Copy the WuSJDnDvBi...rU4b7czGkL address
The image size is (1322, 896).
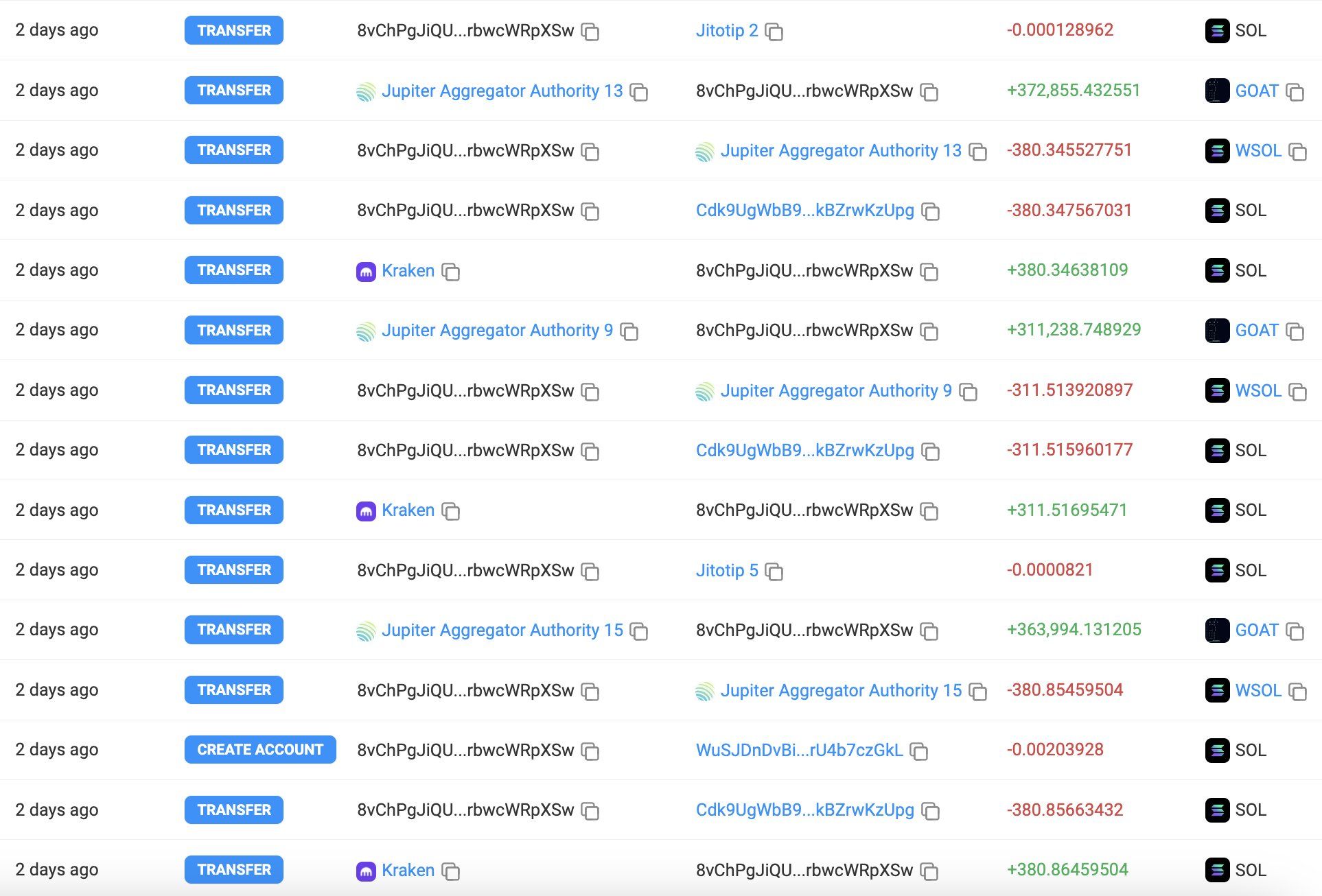pyautogui.click(x=918, y=751)
